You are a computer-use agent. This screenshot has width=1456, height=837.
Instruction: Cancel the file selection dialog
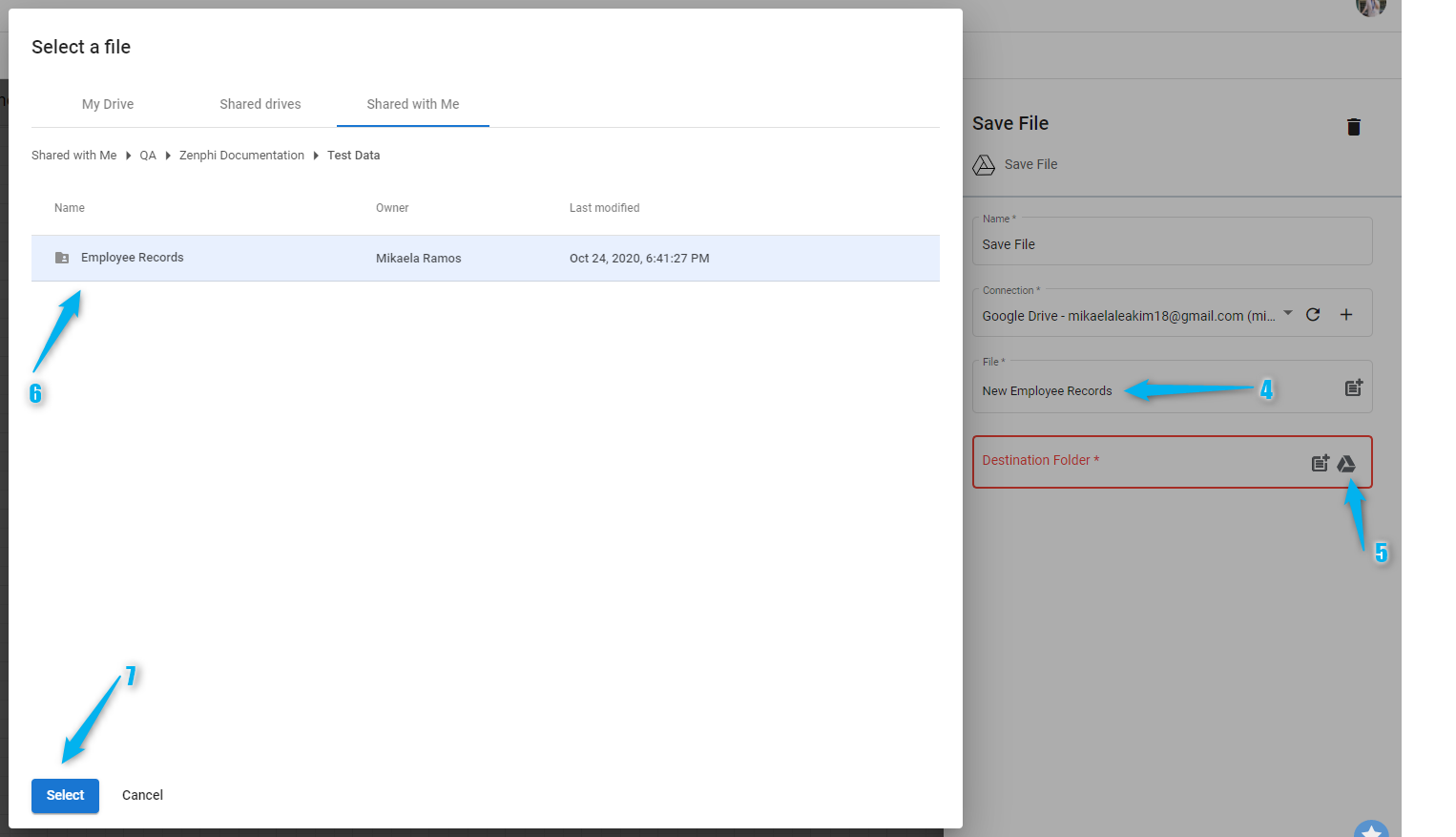pyautogui.click(x=142, y=795)
